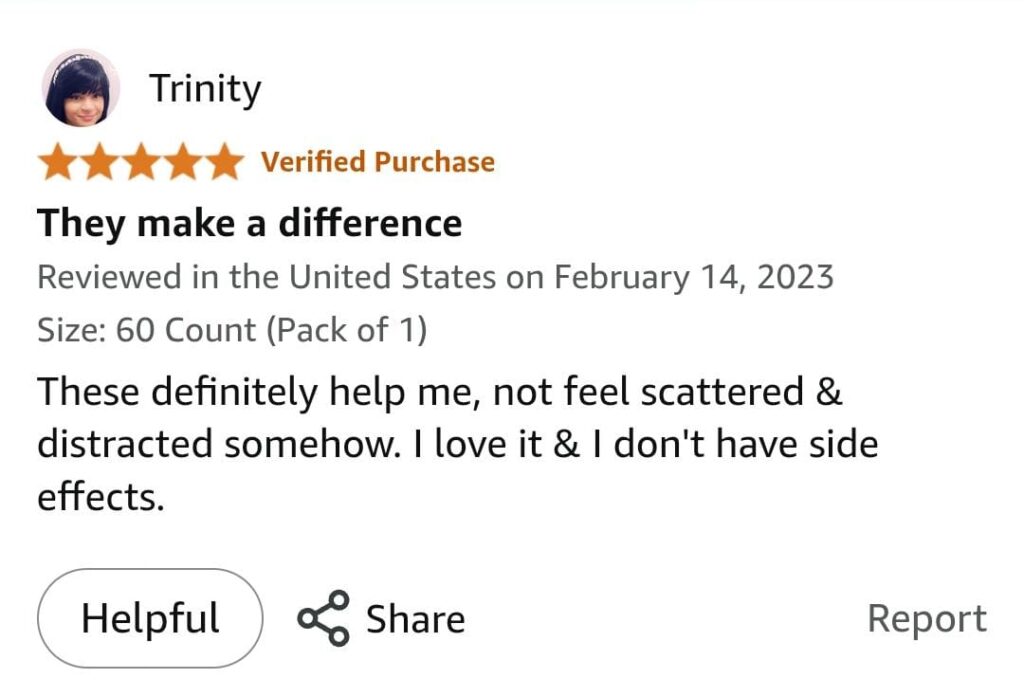Click the second rating star
Screen dimensions: 1024x697
point(100,162)
